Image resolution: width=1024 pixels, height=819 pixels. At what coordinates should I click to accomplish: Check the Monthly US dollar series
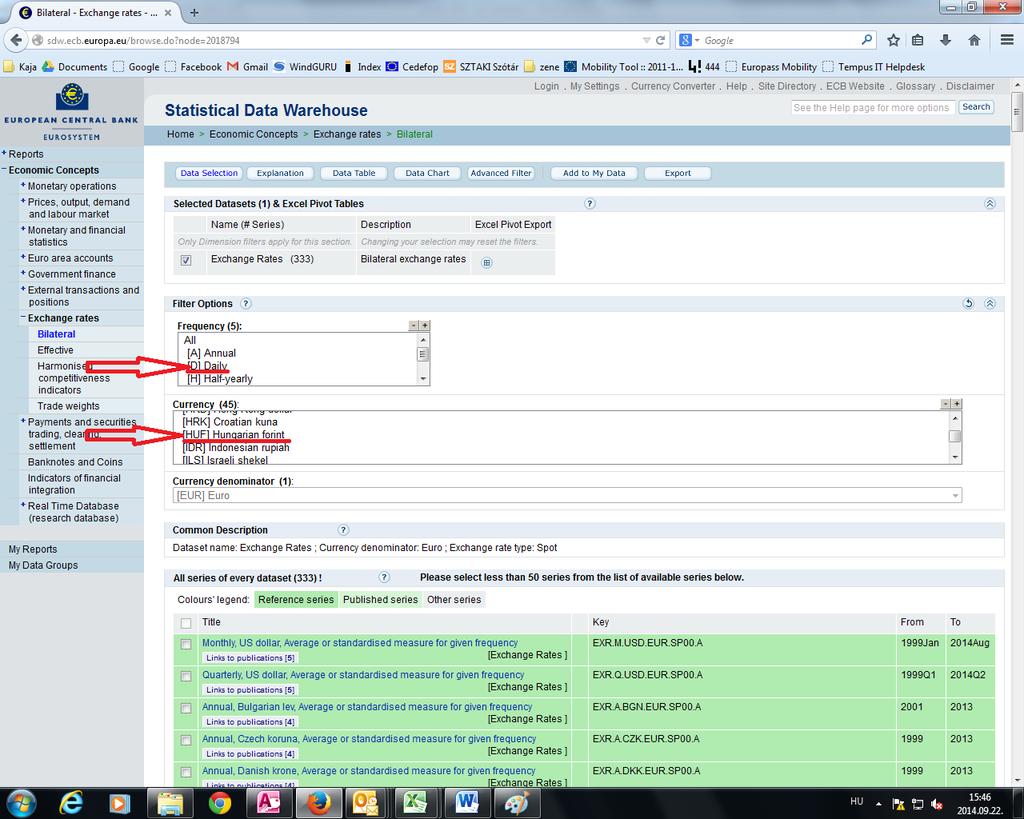(x=186, y=644)
